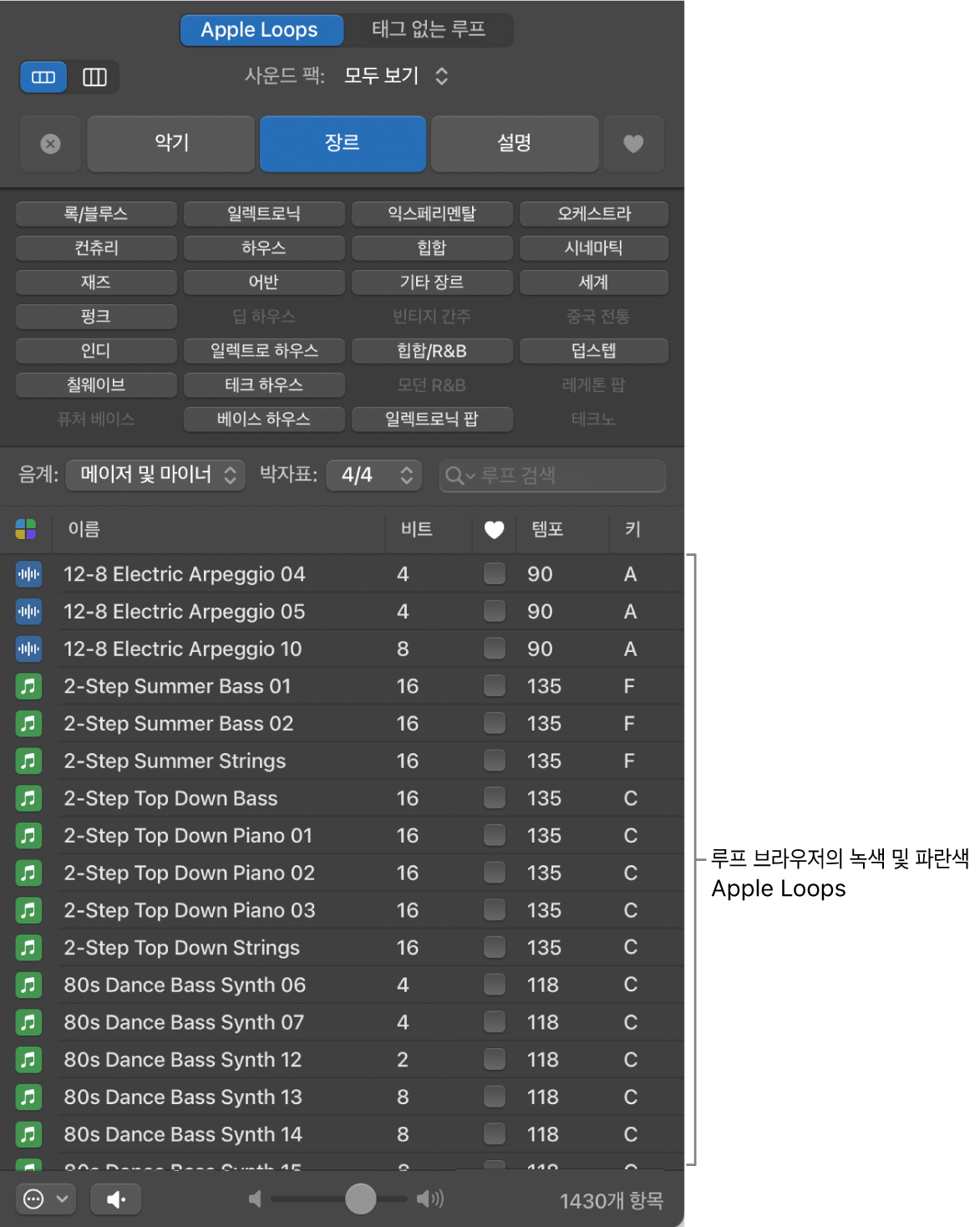Select the 태그 없는 루프 tab
980x1227 pixels.
429,30
